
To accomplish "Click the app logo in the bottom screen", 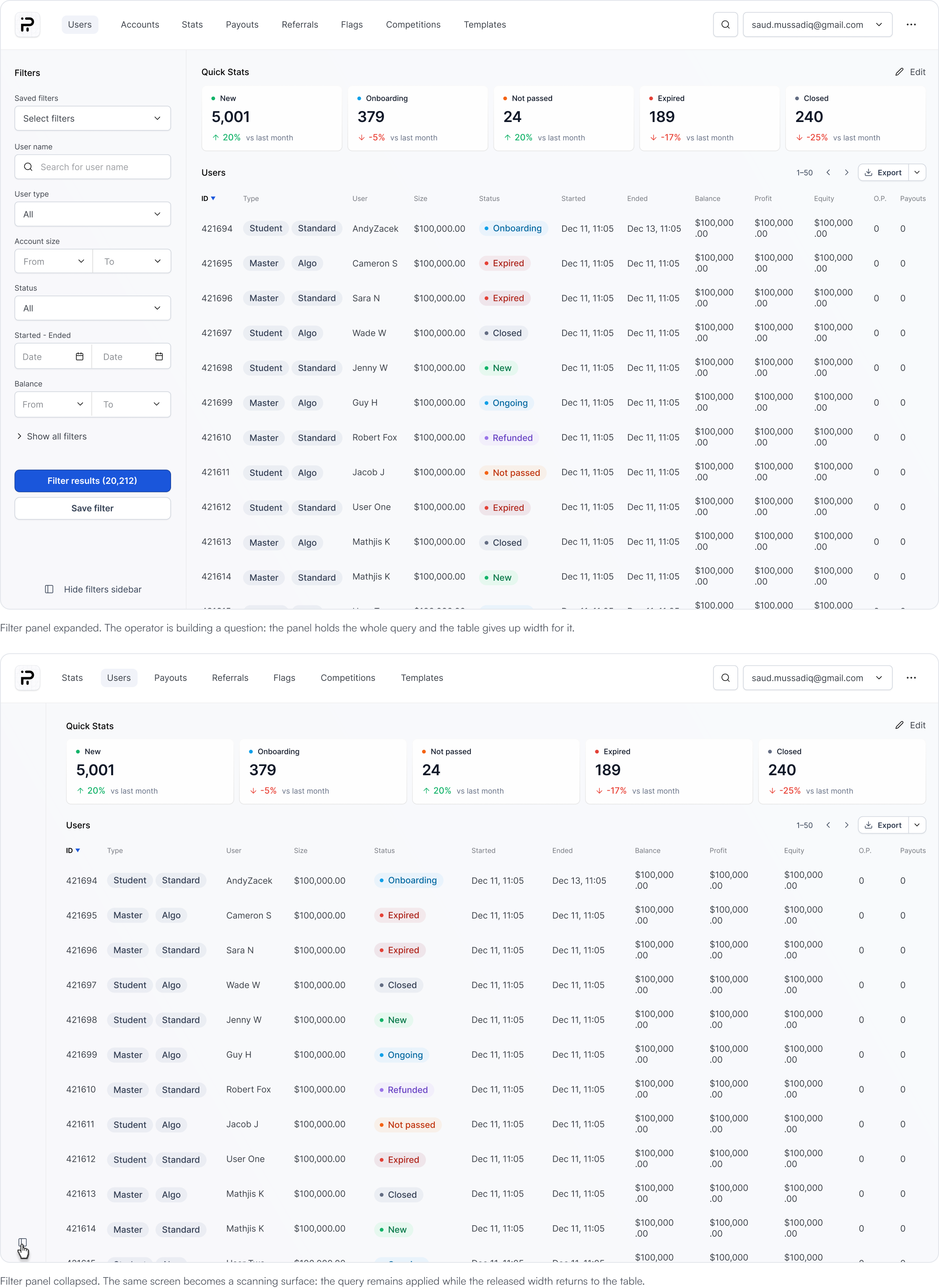I will pos(27,678).
